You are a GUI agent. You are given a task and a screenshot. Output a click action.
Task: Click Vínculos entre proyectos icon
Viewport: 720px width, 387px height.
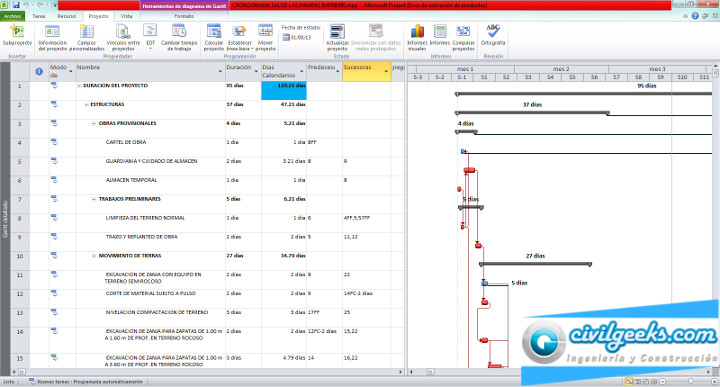coord(123,32)
